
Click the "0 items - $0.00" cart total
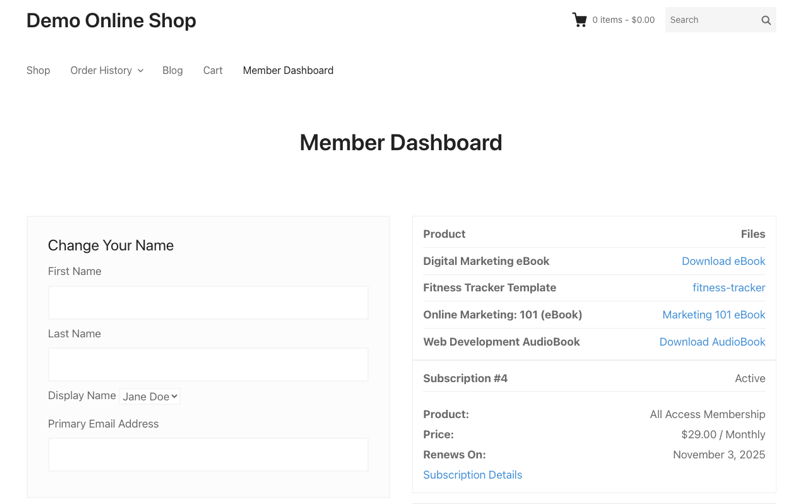tap(623, 20)
